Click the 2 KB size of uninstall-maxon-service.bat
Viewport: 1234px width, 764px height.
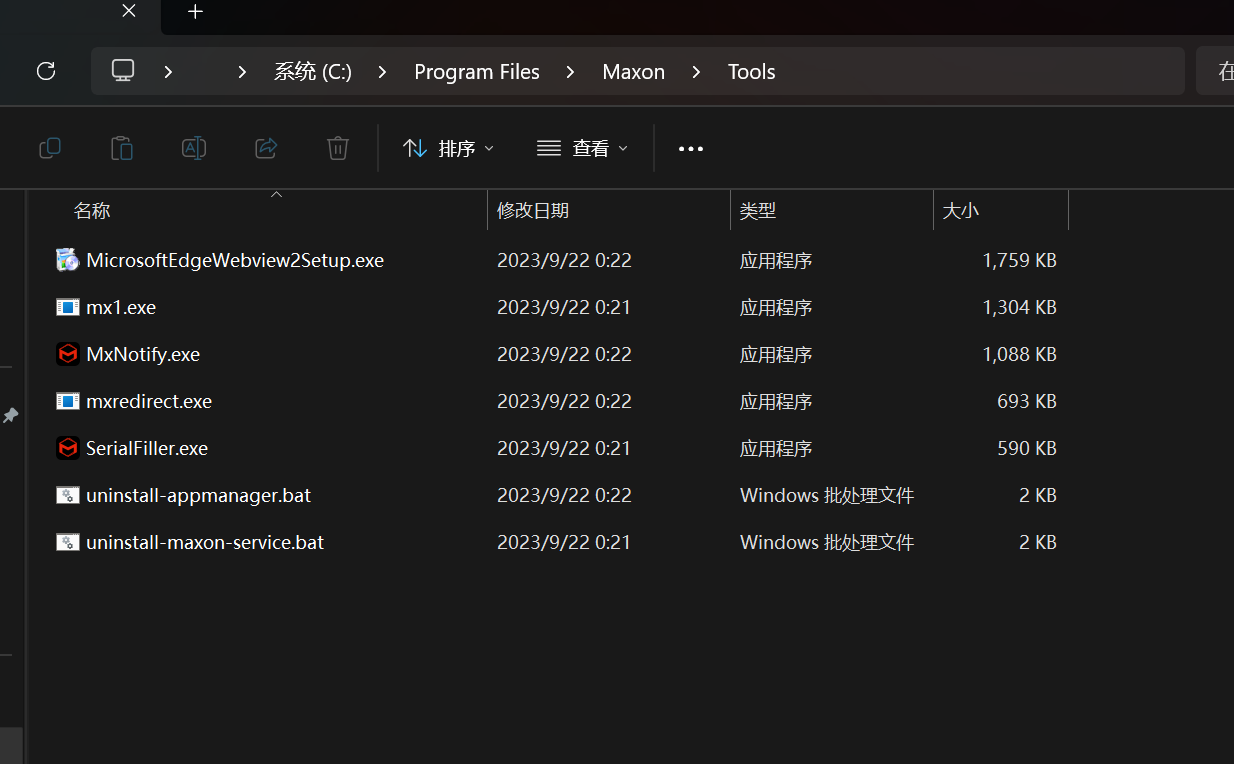tap(1038, 542)
